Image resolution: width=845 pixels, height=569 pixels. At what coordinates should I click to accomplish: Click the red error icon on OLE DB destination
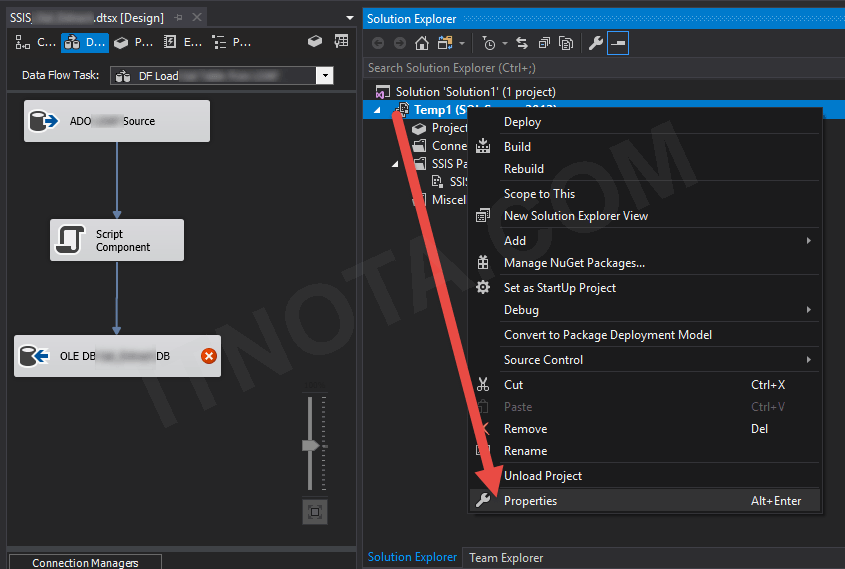pyautogui.click(x=208, y=356)
